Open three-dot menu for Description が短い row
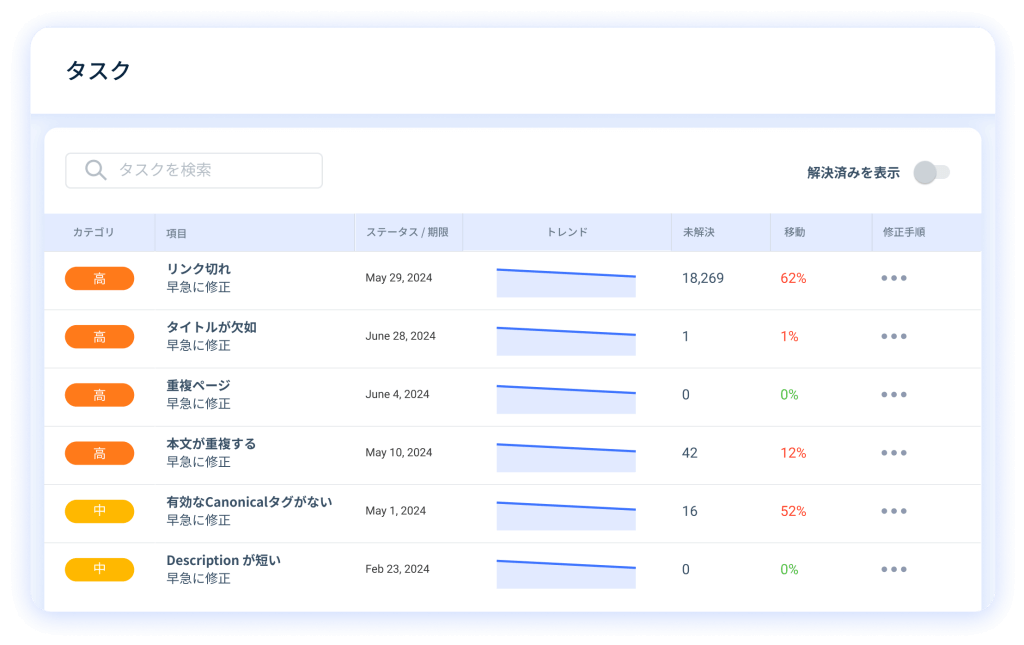The width and height of the screenshot is (1024, 645). pyautogui.click(x=894, y=569)
